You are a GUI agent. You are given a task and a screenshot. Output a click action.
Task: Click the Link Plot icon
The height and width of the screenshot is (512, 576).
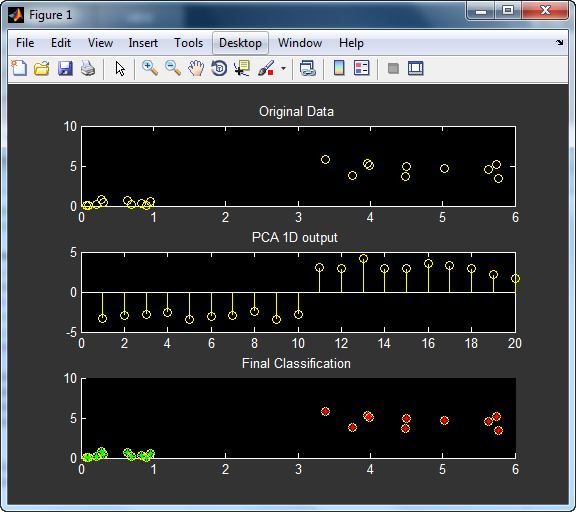click(x=308, y=68)
